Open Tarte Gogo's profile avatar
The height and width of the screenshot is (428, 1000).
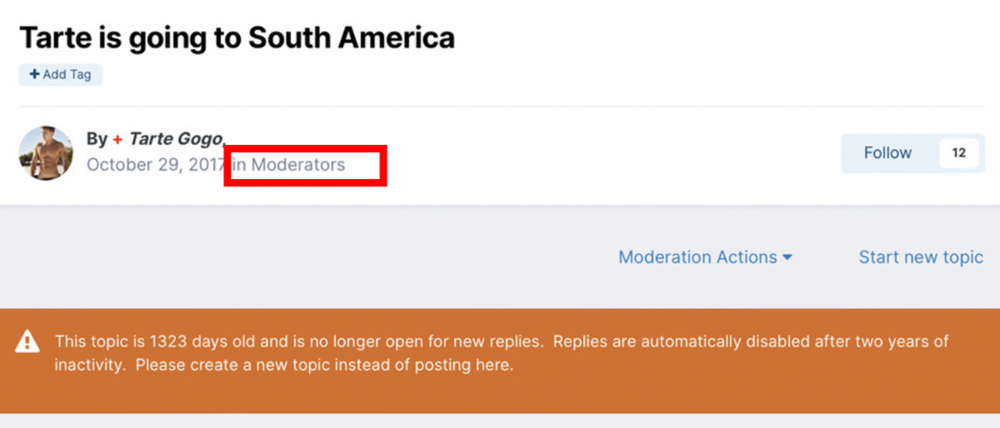46,153
